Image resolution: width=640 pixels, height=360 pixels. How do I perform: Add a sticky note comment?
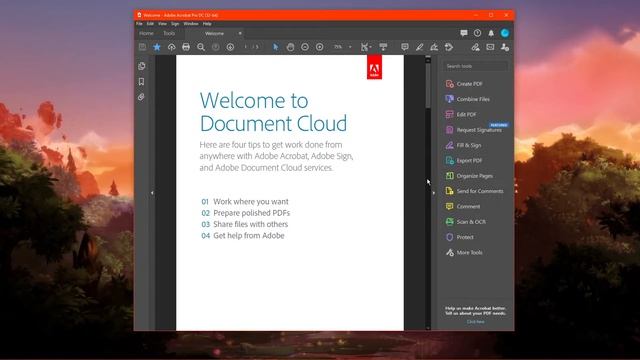404,47
